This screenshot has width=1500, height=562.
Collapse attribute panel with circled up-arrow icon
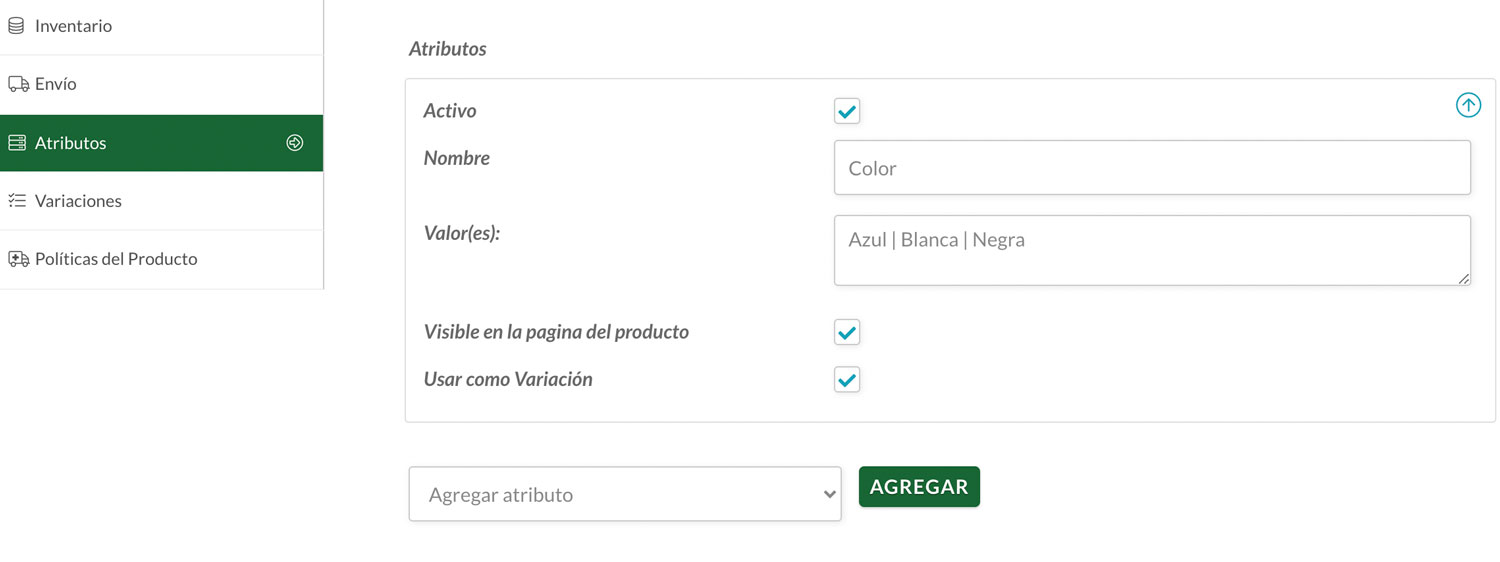[x=1468, y=105]
